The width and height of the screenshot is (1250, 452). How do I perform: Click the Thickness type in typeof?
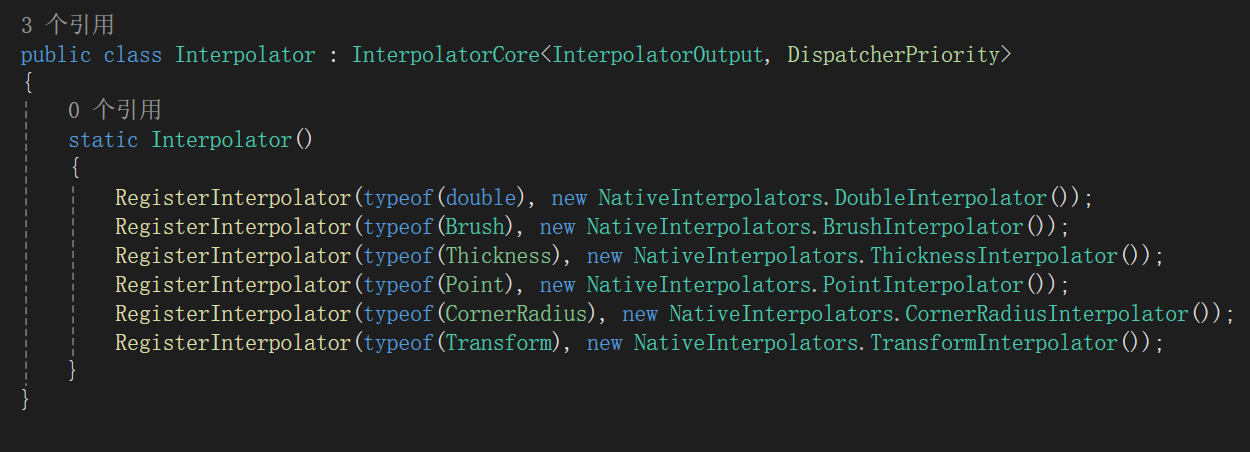(499, 256)
